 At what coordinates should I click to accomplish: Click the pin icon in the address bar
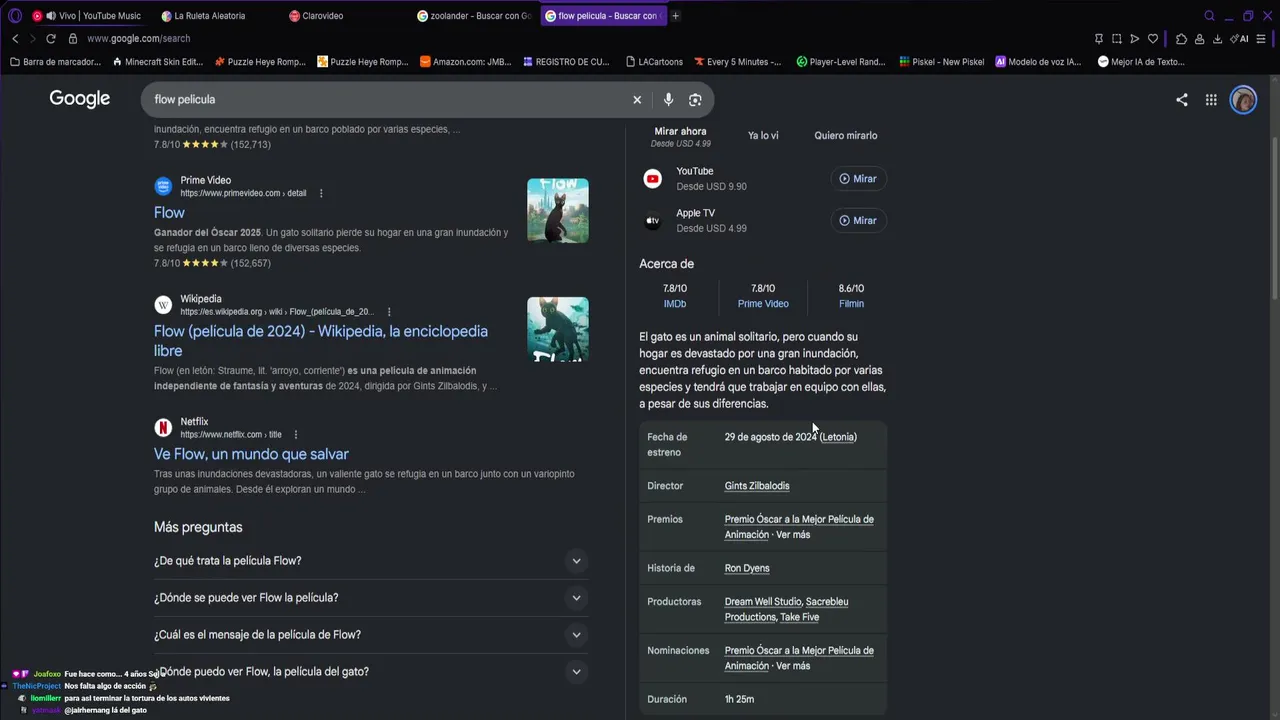point(1099,39)
